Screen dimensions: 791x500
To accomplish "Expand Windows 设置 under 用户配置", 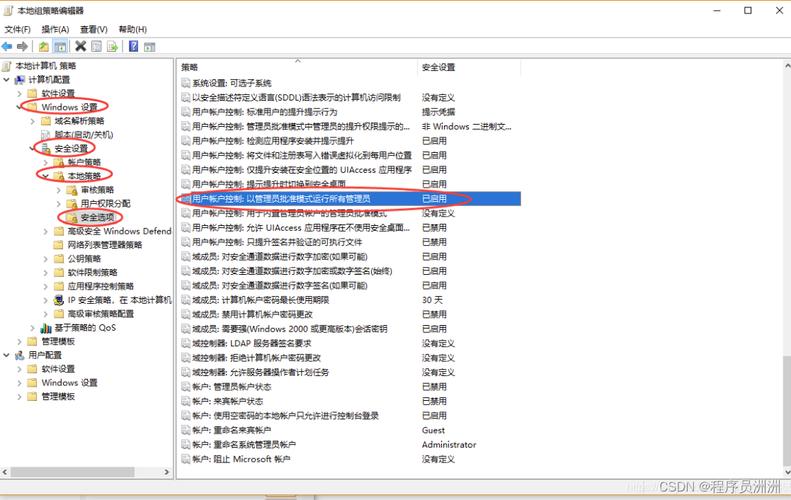I will point(19,383).
